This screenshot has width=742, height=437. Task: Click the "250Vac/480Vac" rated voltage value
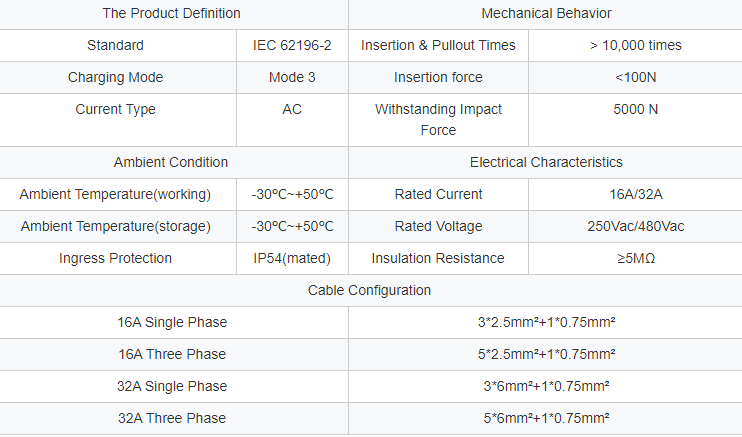pyautogui.click(x=635, y=226)
